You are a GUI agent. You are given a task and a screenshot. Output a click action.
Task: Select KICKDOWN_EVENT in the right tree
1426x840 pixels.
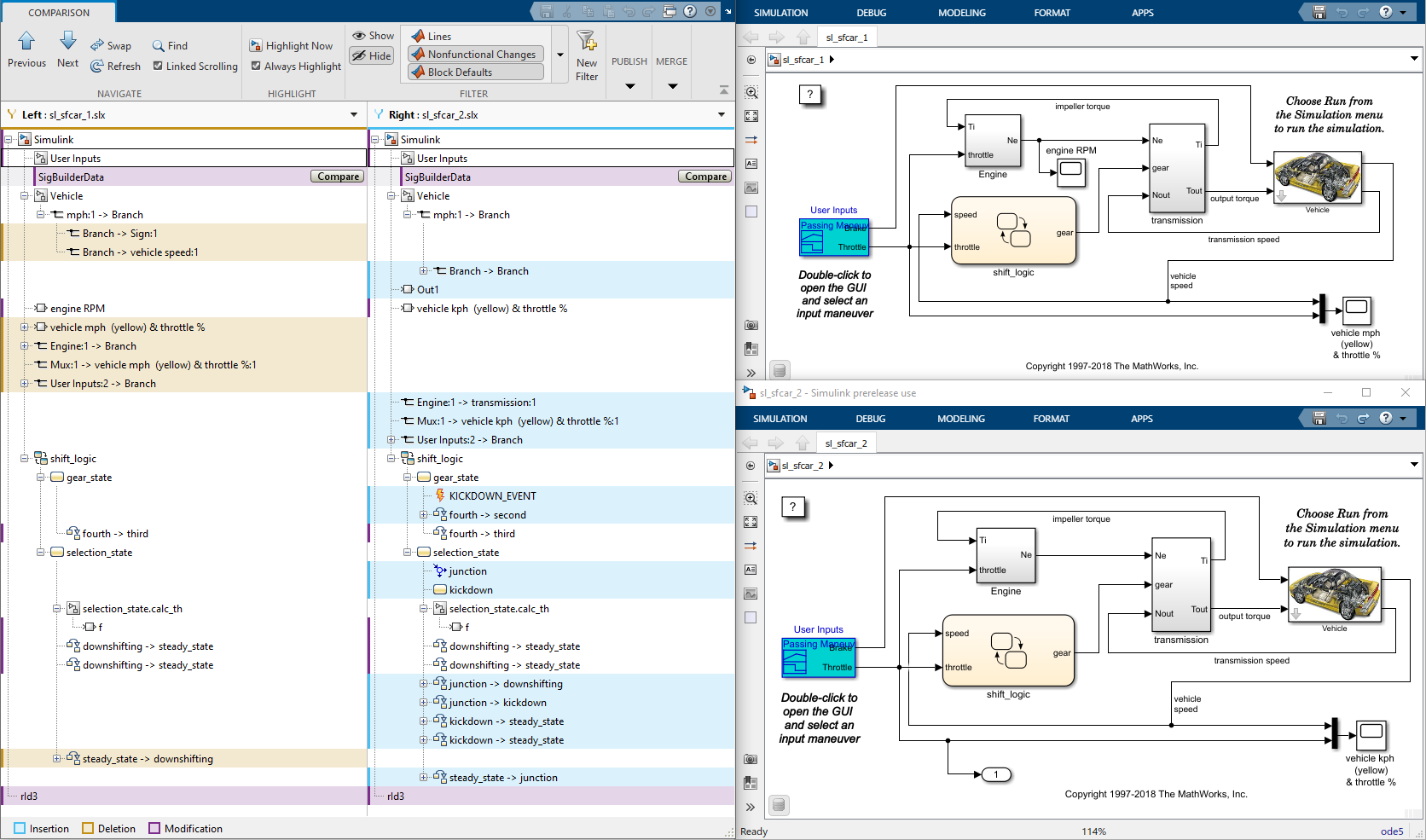pyautogui.click(x=492, y=496)
